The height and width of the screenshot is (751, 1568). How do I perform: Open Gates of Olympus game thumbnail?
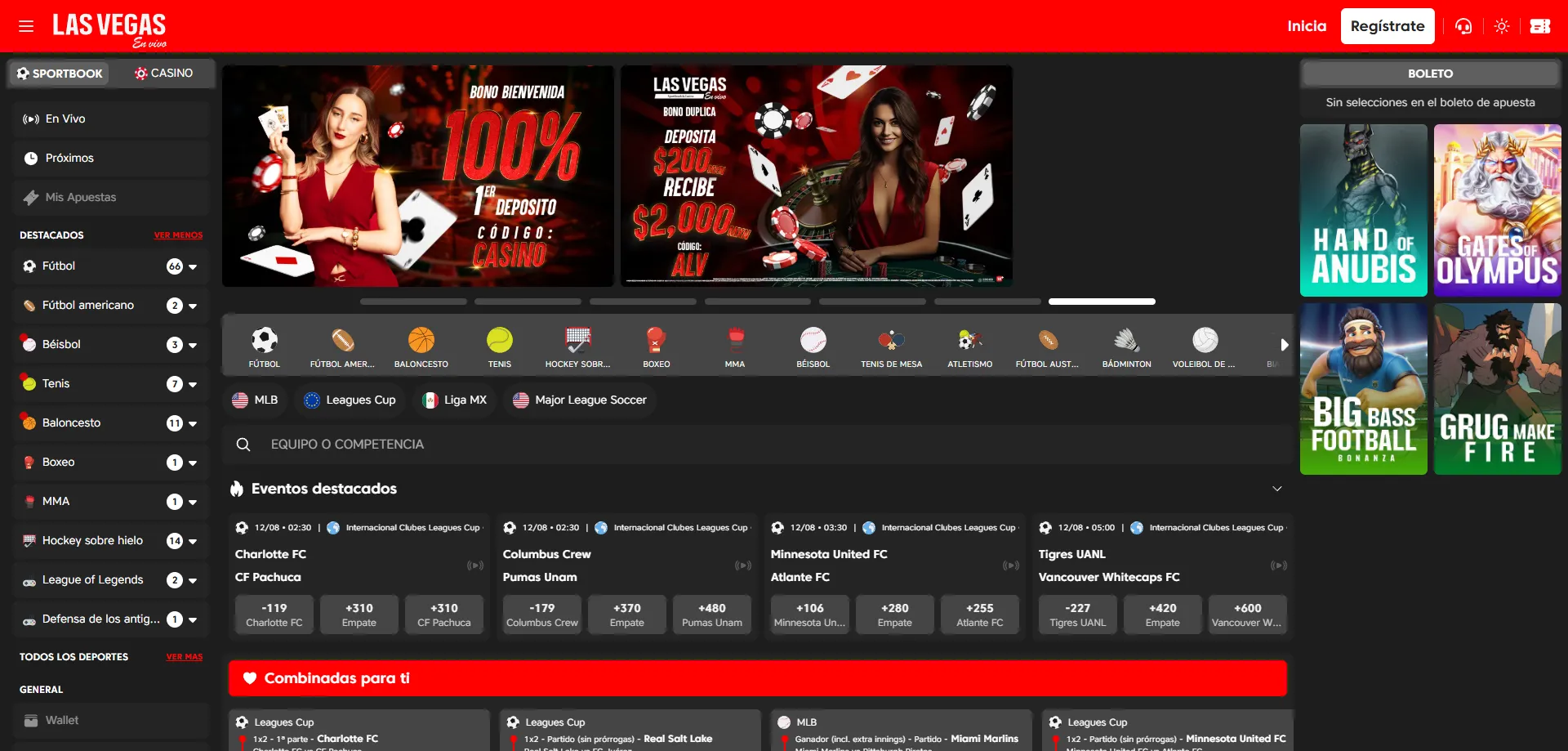[x=1498, y=211]
